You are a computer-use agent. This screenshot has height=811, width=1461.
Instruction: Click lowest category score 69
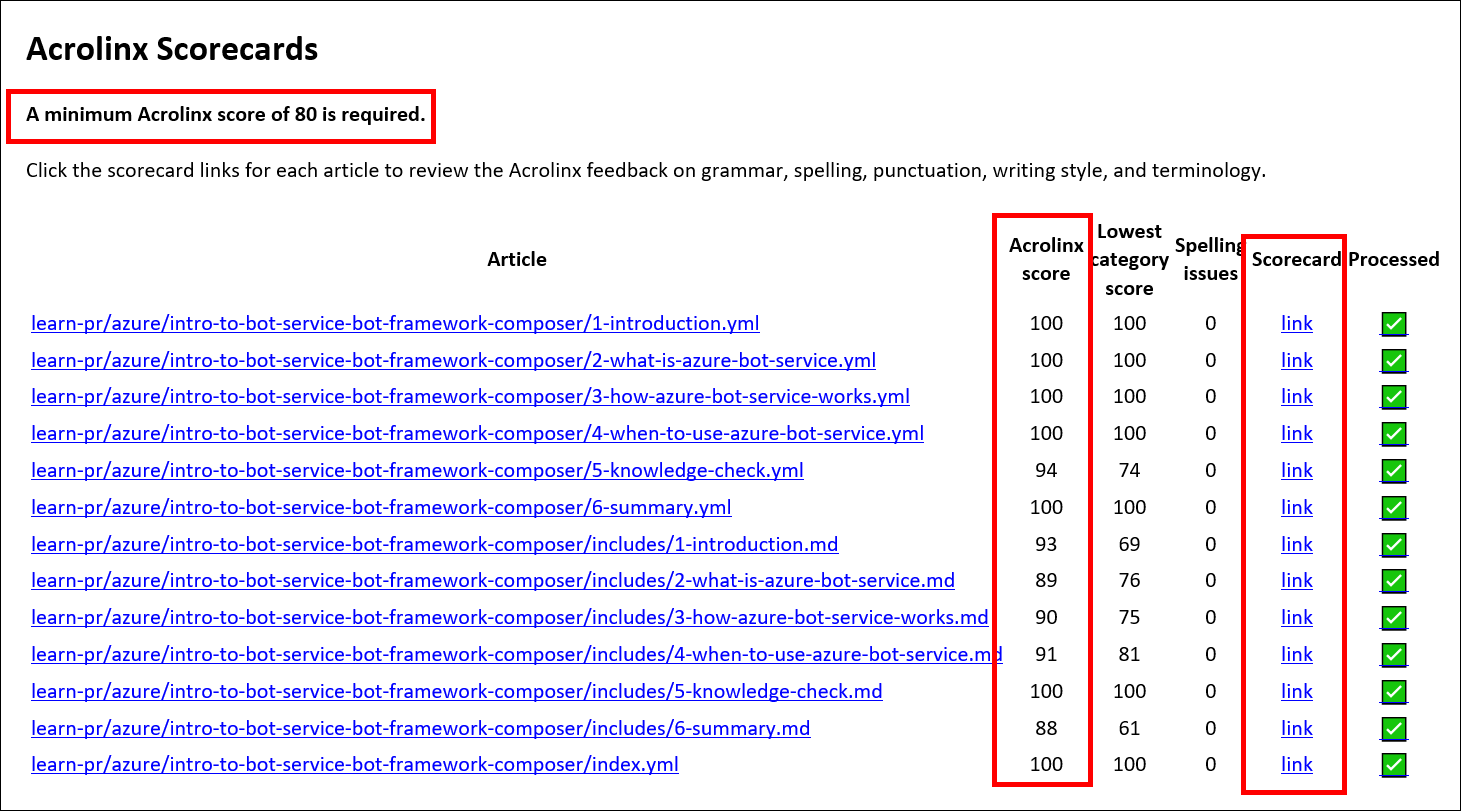1129,544
